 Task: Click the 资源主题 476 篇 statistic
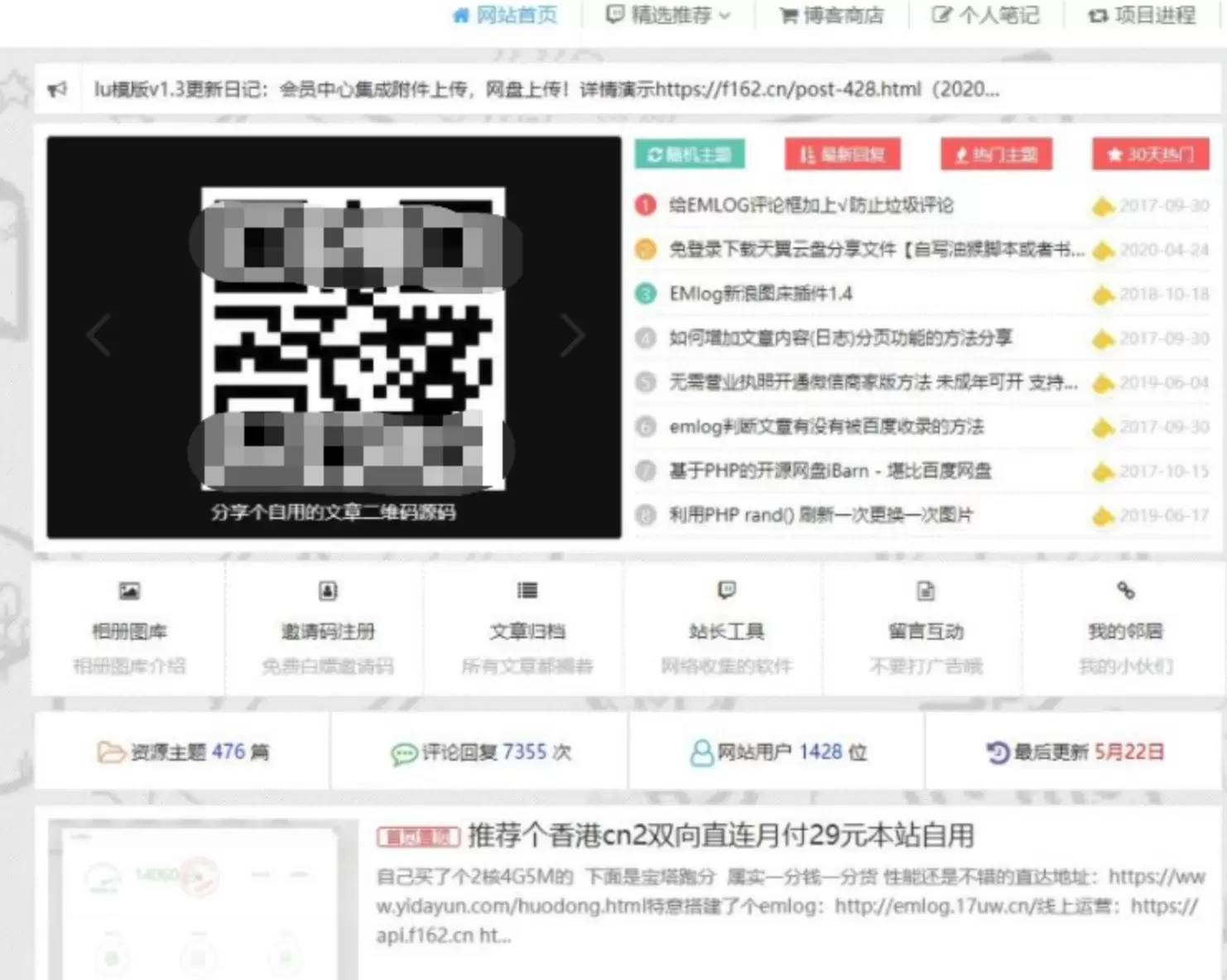tap(183, 752)
